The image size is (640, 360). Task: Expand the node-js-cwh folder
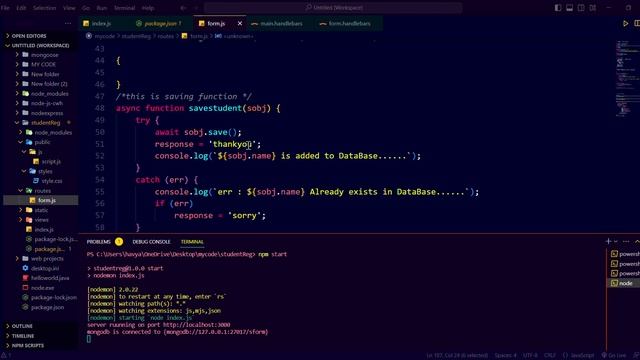coord(47,103)
